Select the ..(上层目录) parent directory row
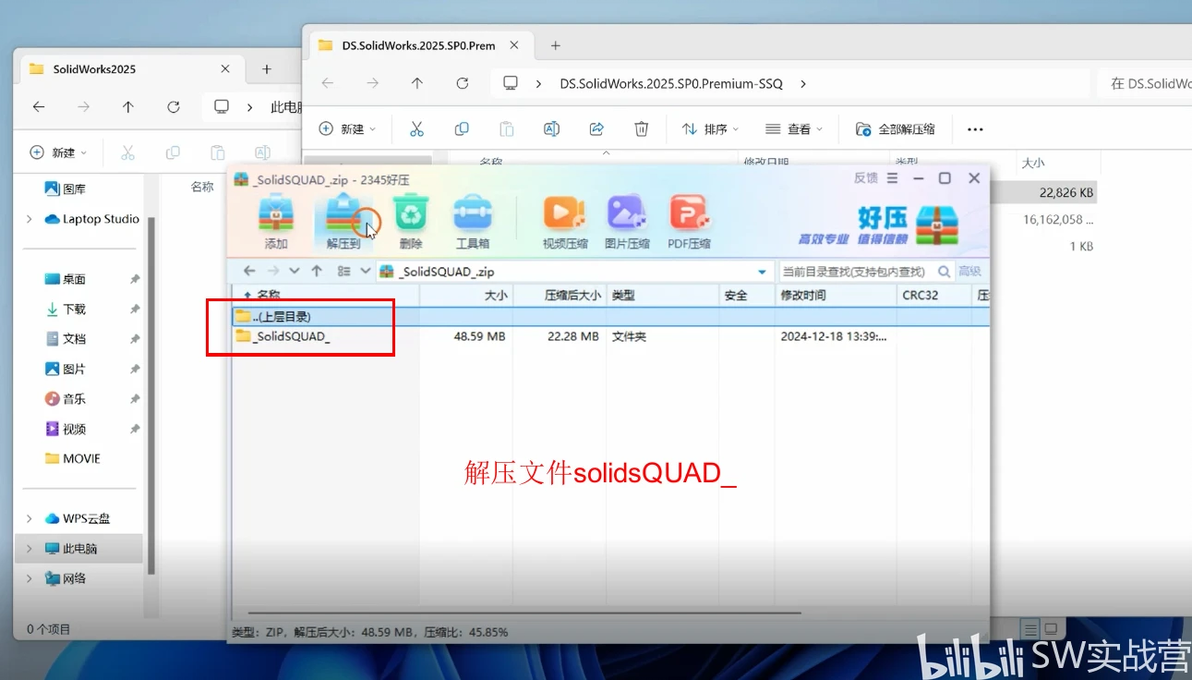Screen dimensions: 1192x680 [x=610, y=316]
